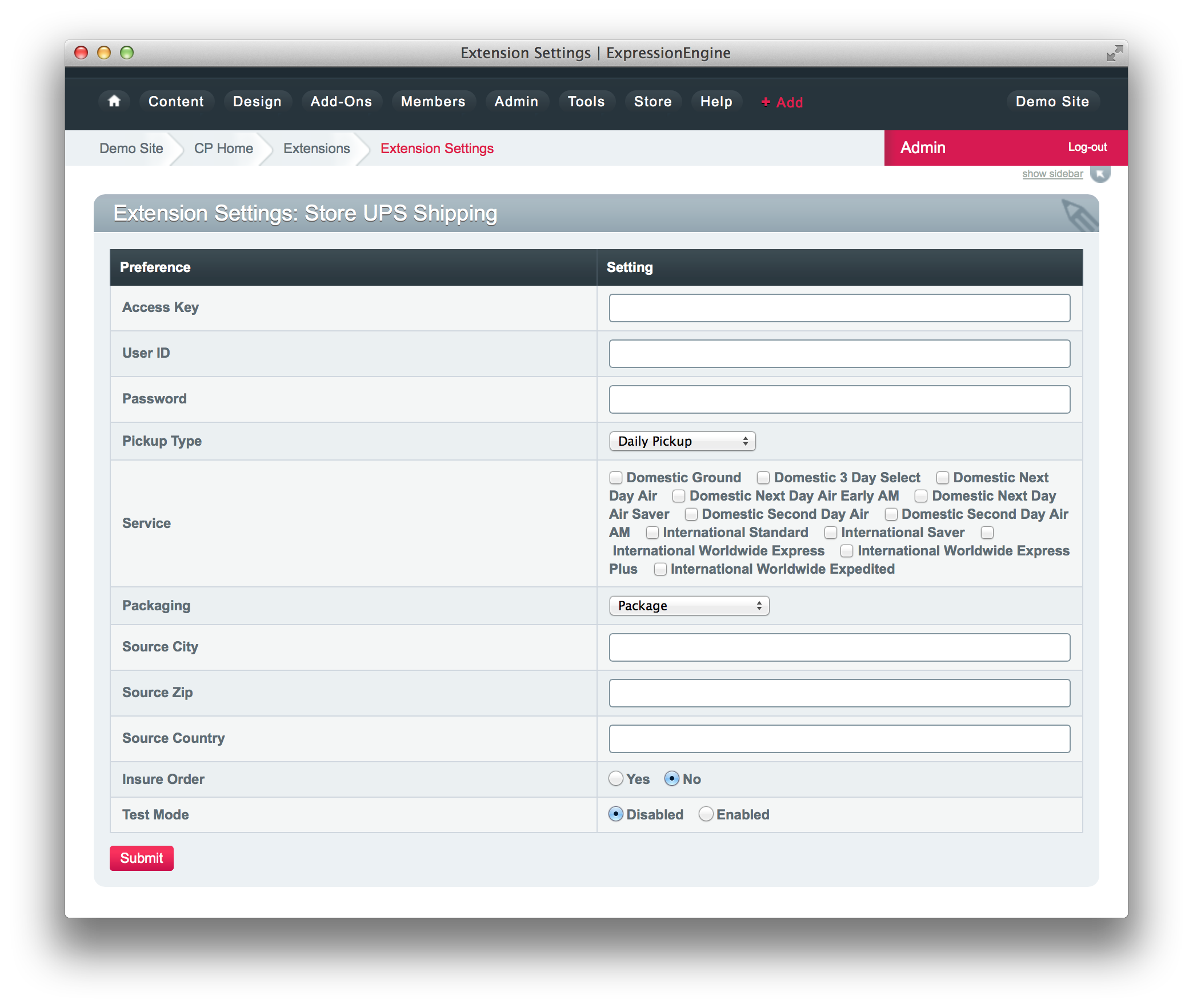Click the Service row label
Viewport: 1193px width, 1008px height.
[146, 523]
